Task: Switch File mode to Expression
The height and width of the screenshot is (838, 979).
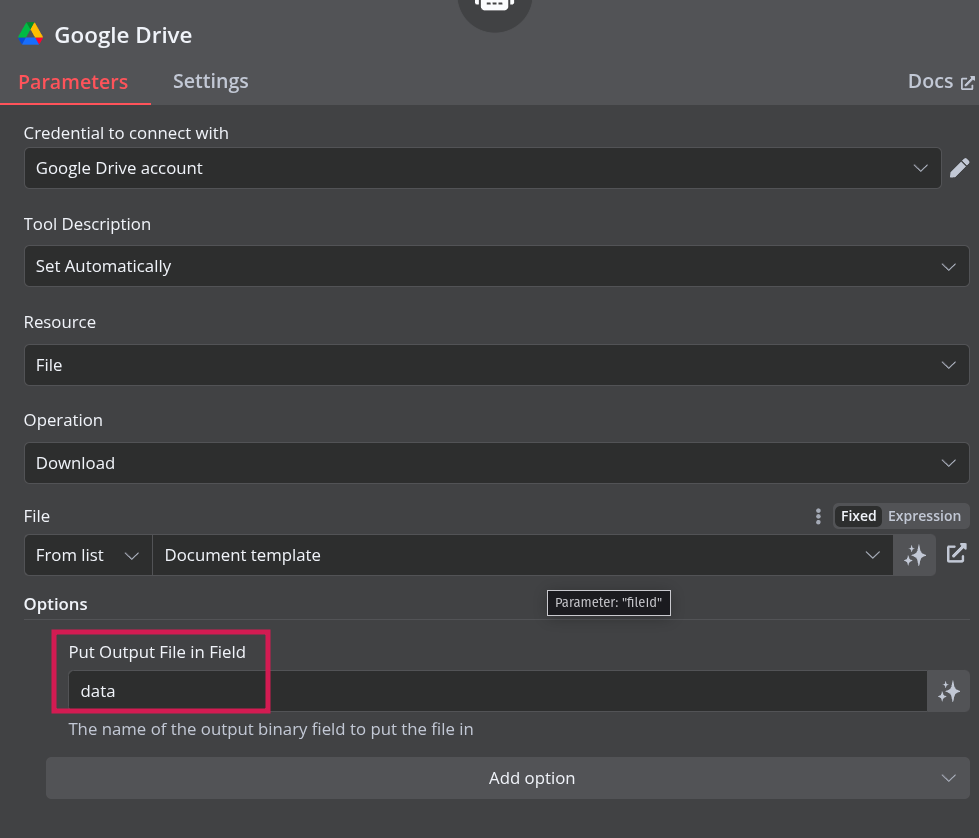Action: click(924, 516)
